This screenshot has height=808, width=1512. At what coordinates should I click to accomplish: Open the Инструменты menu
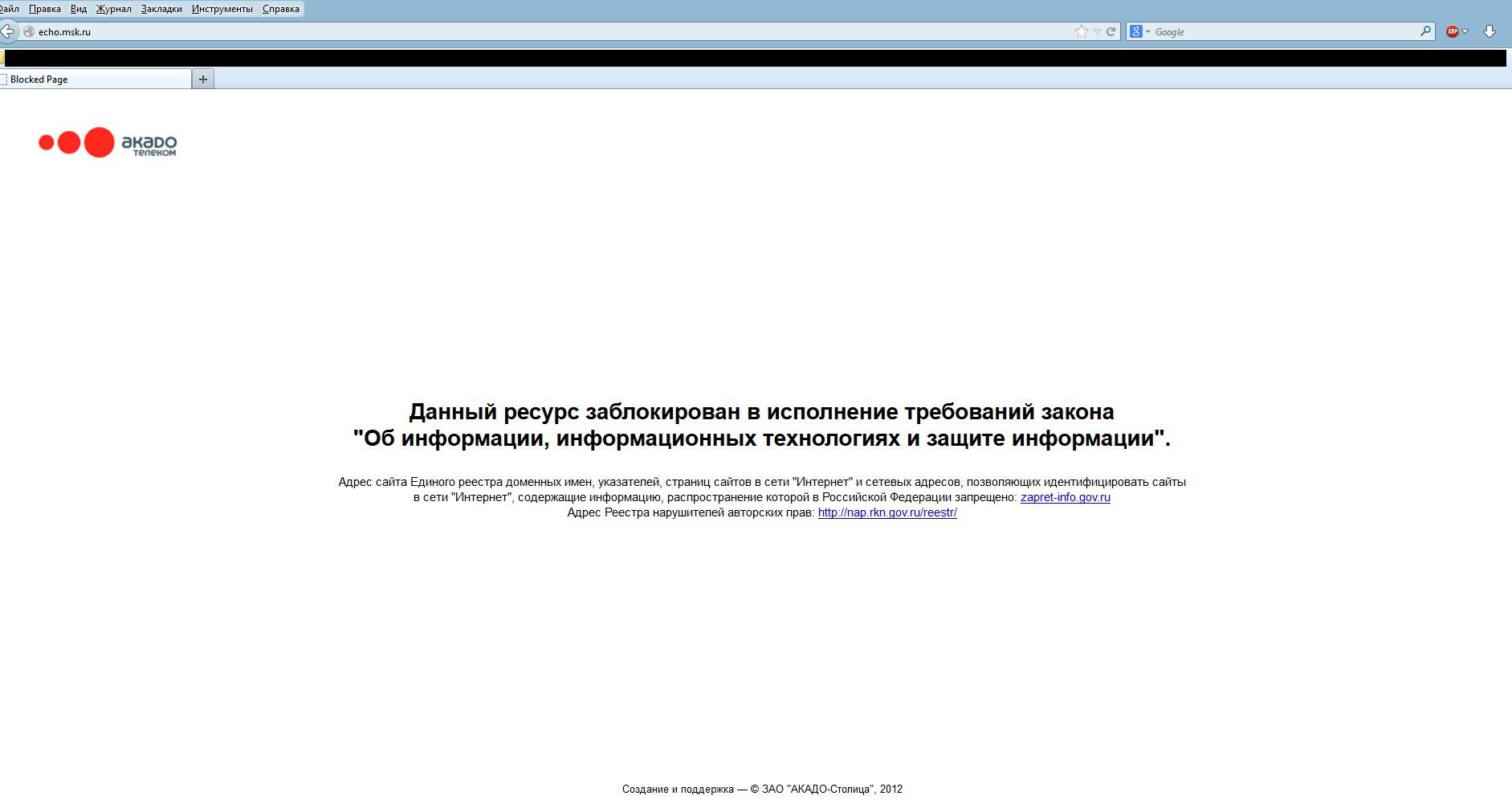(x=222, y=9)
